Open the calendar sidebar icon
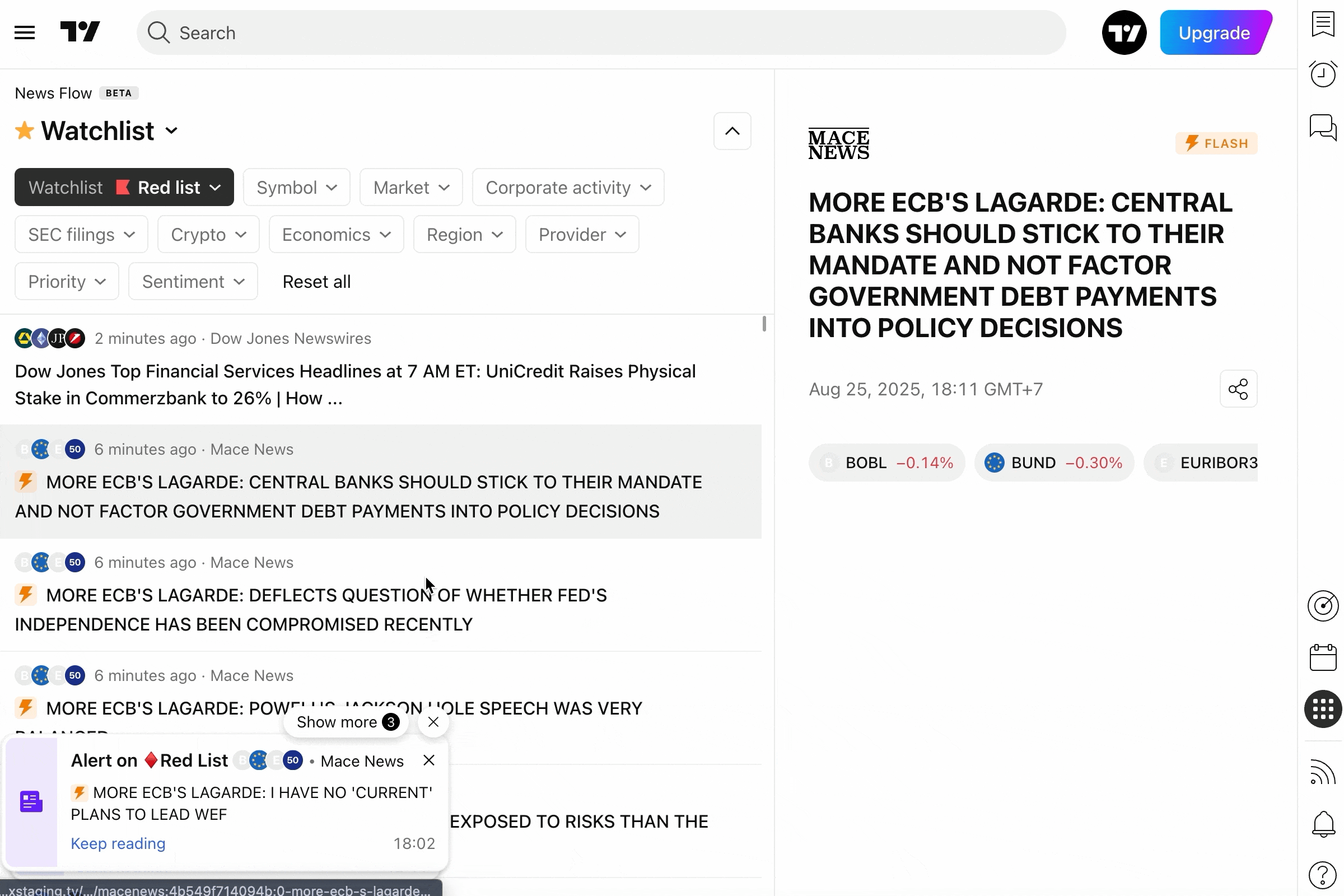 pyautogui.click(x=1323, y=657)
